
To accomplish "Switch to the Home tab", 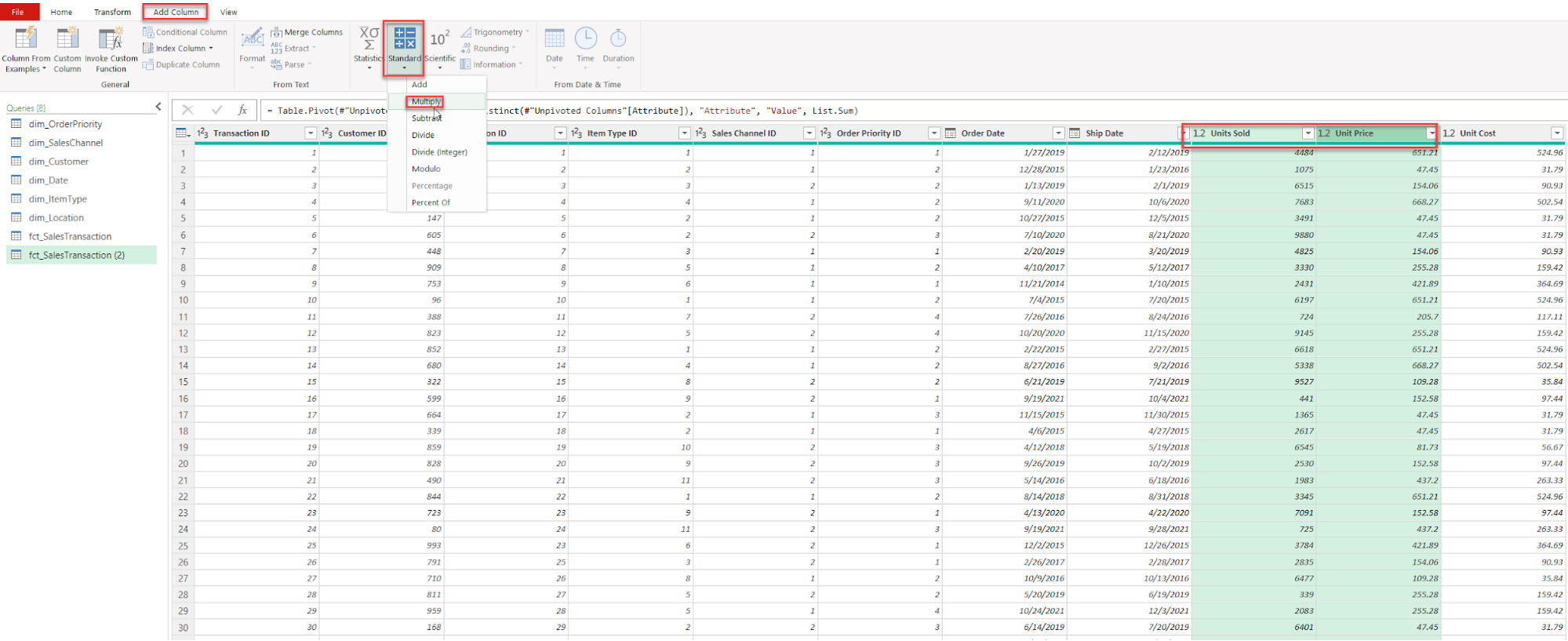I will coord(61,12).
